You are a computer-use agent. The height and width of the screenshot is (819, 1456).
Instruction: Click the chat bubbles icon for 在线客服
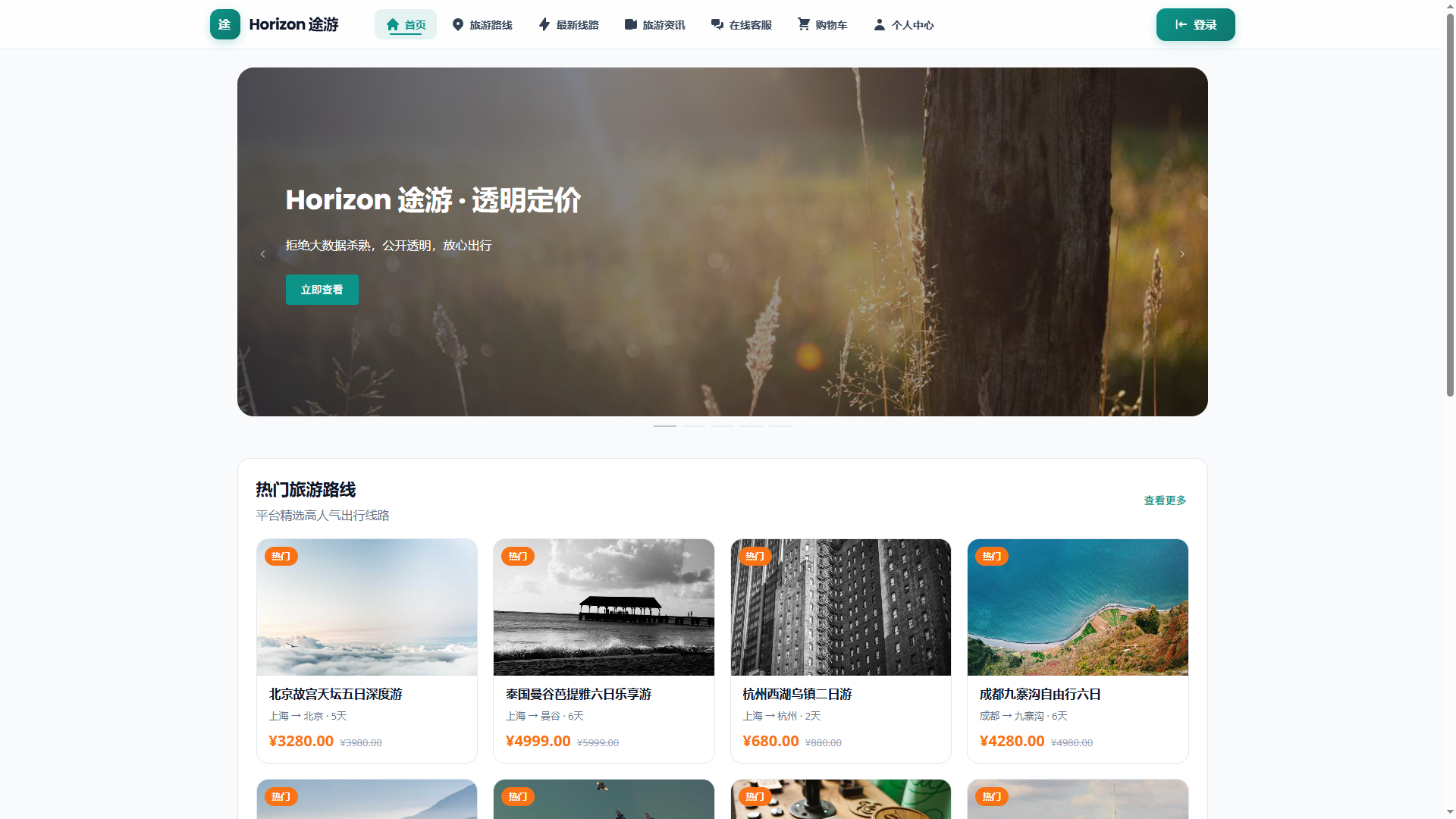pyautogui.click(x=717, y=24)
